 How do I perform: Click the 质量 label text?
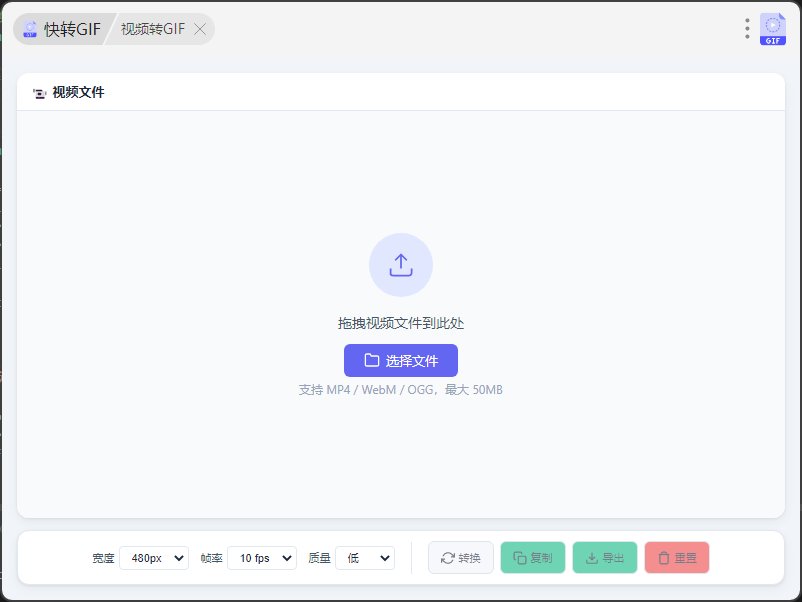point(319,558)
